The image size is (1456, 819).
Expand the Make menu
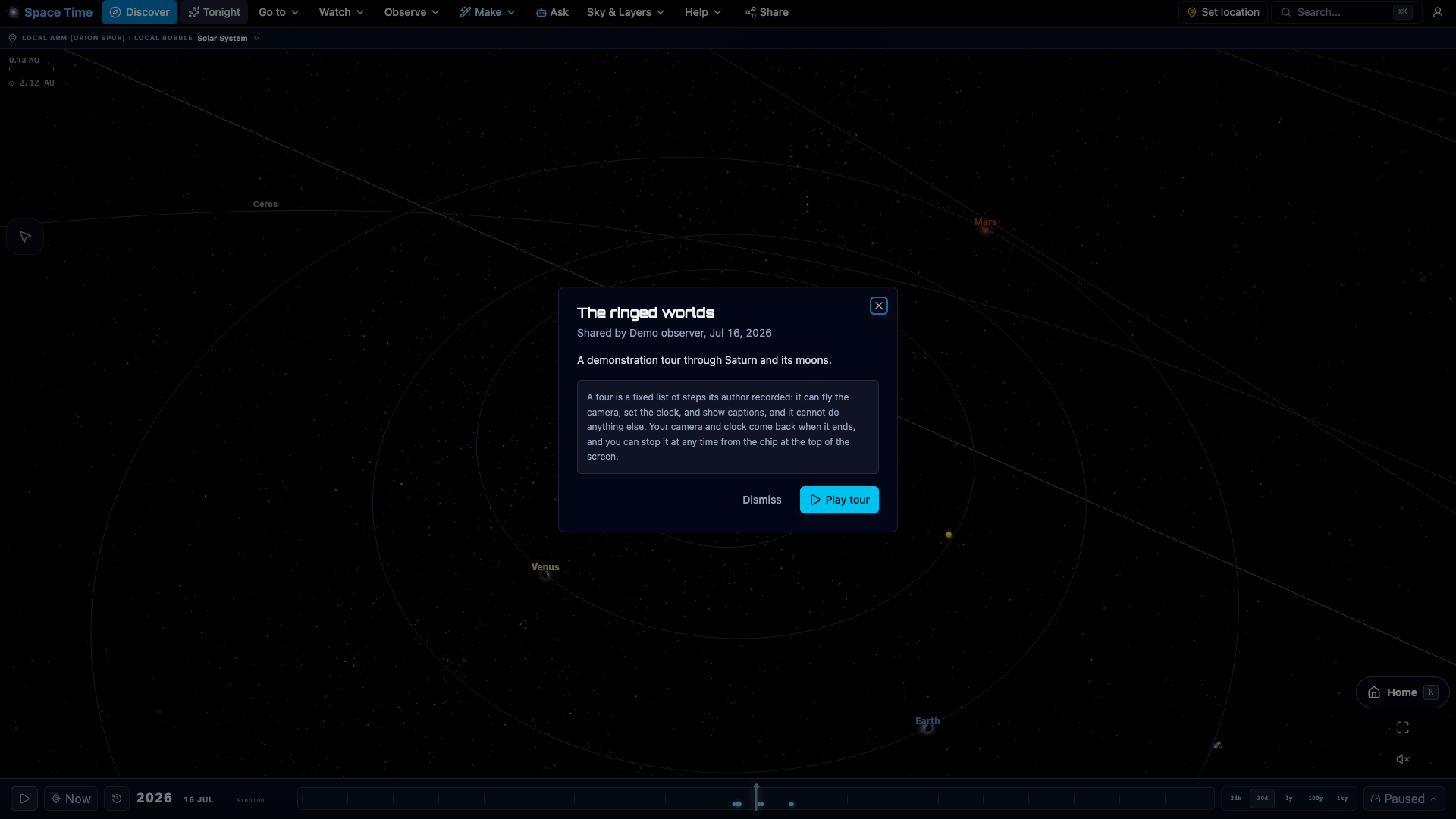coord(487,12)
